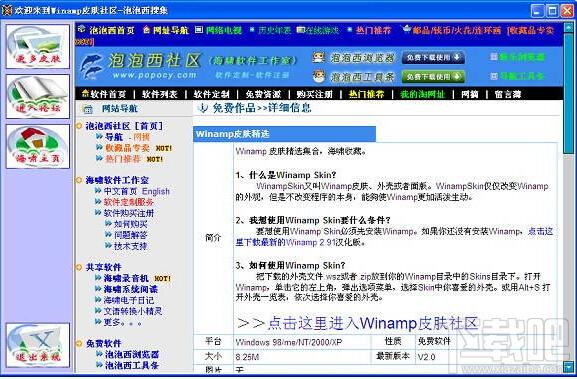
Task: Open 免费资源 menu item
Action: point(263,94)
